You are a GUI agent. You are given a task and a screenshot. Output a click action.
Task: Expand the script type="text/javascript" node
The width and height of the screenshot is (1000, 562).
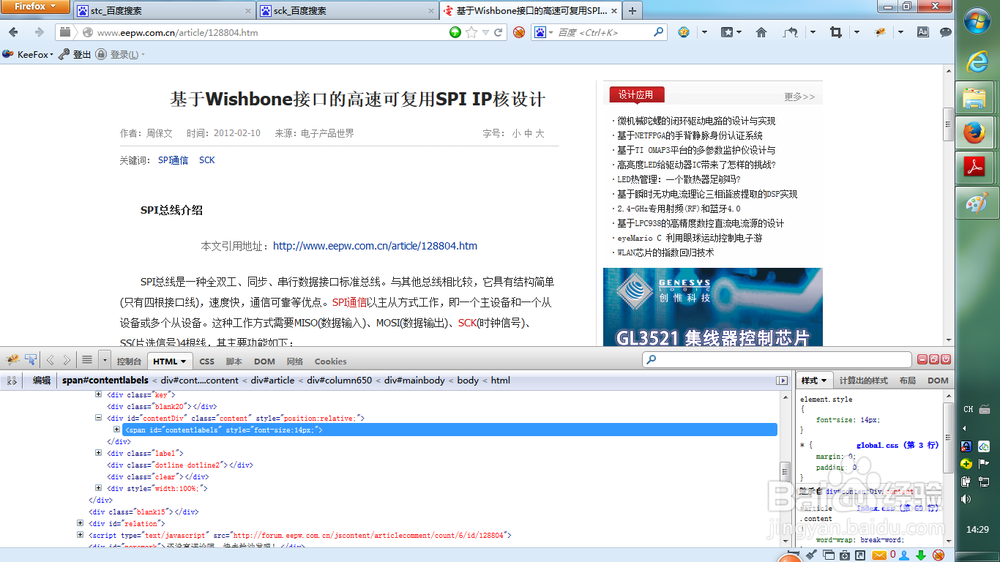click(80, 535)
